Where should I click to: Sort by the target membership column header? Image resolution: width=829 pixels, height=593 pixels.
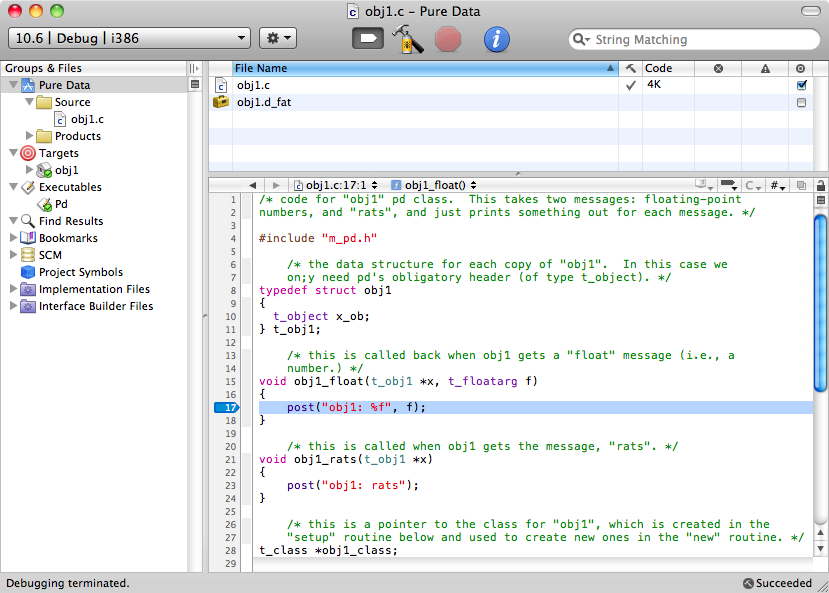pos(800,68)
